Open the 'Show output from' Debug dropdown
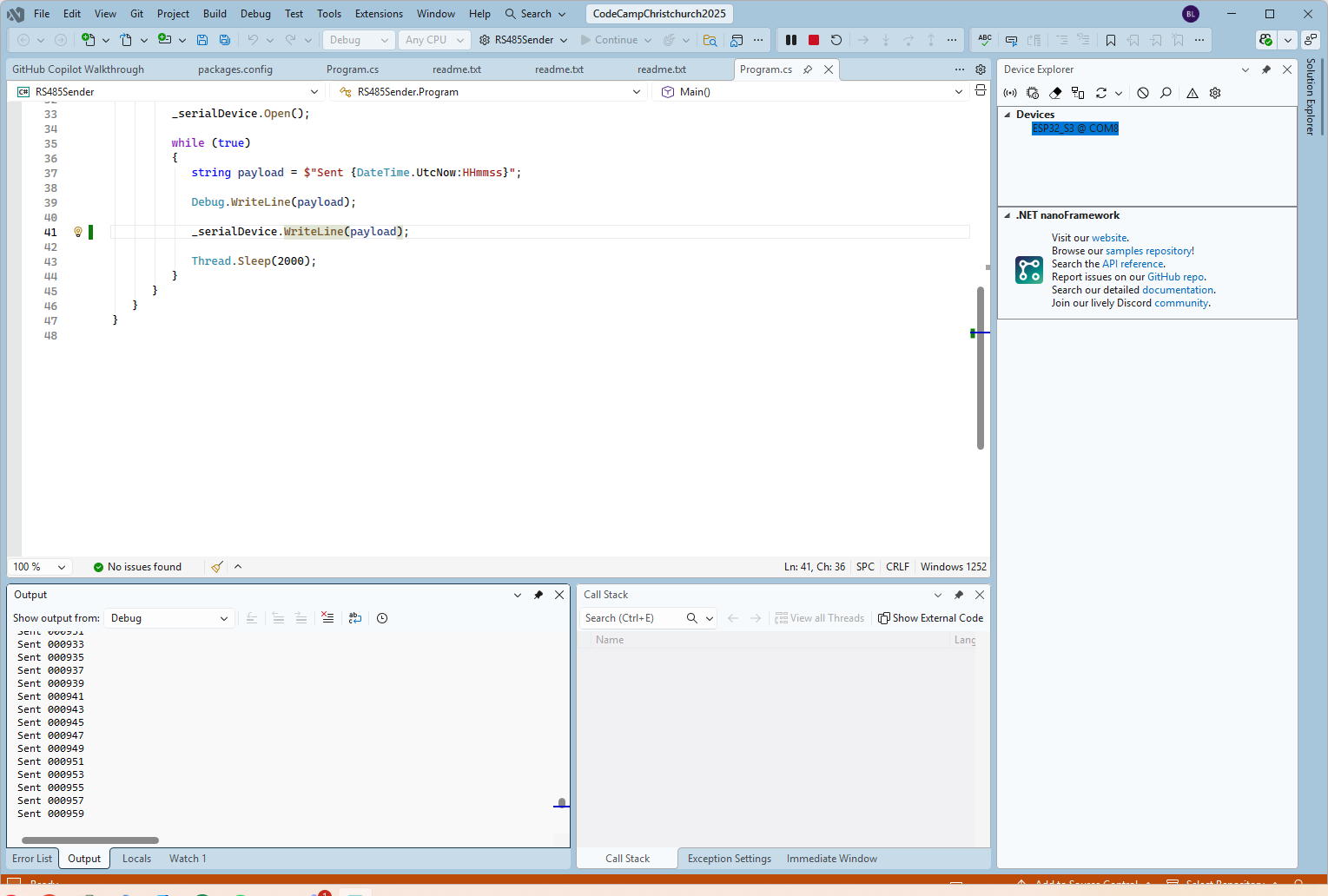1328x896 pixels. point(168,618)
